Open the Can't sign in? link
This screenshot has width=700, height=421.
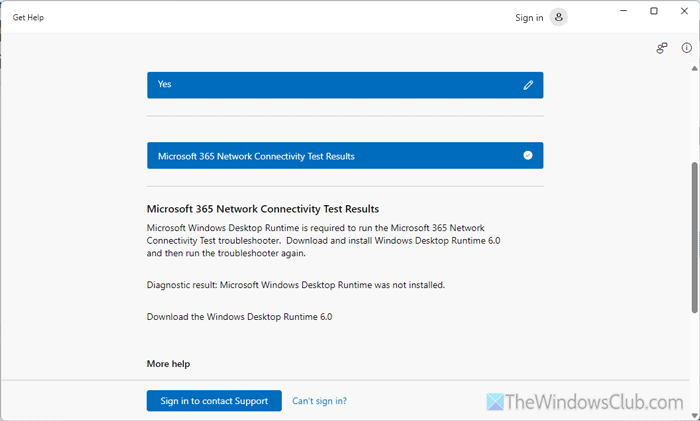pyautogui.click(x=319, y=401)
